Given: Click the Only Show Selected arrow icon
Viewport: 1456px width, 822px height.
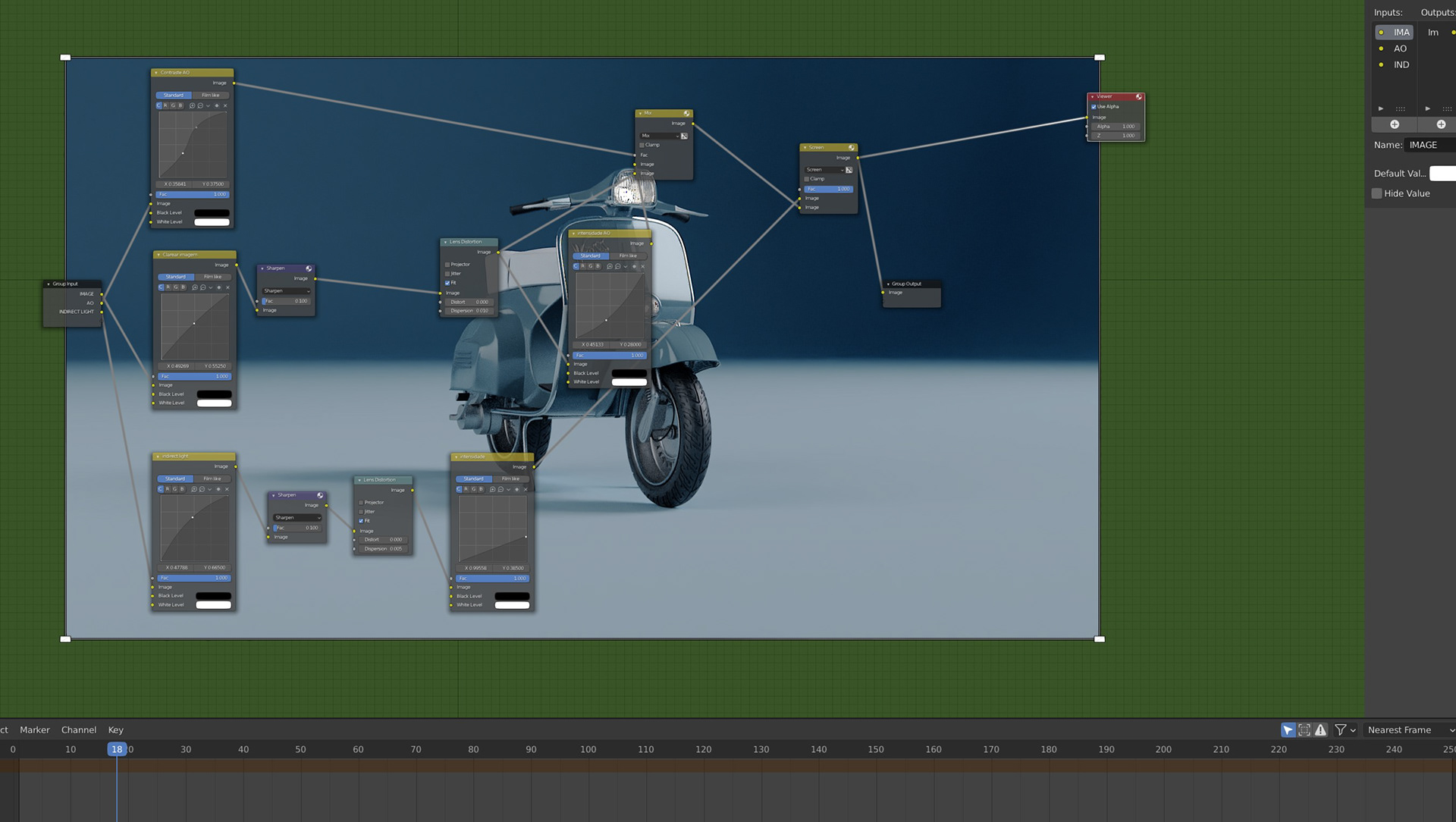Looking at the screenshot, I should (1288, 729).
